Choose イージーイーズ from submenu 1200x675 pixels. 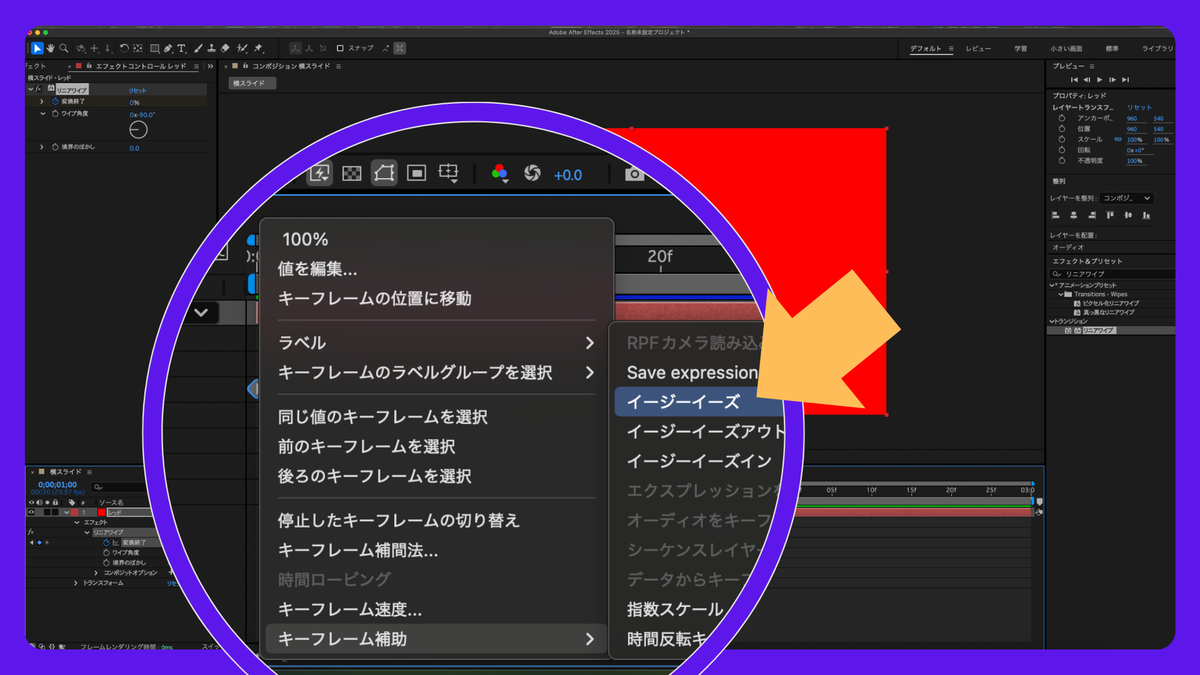point(684,402)
